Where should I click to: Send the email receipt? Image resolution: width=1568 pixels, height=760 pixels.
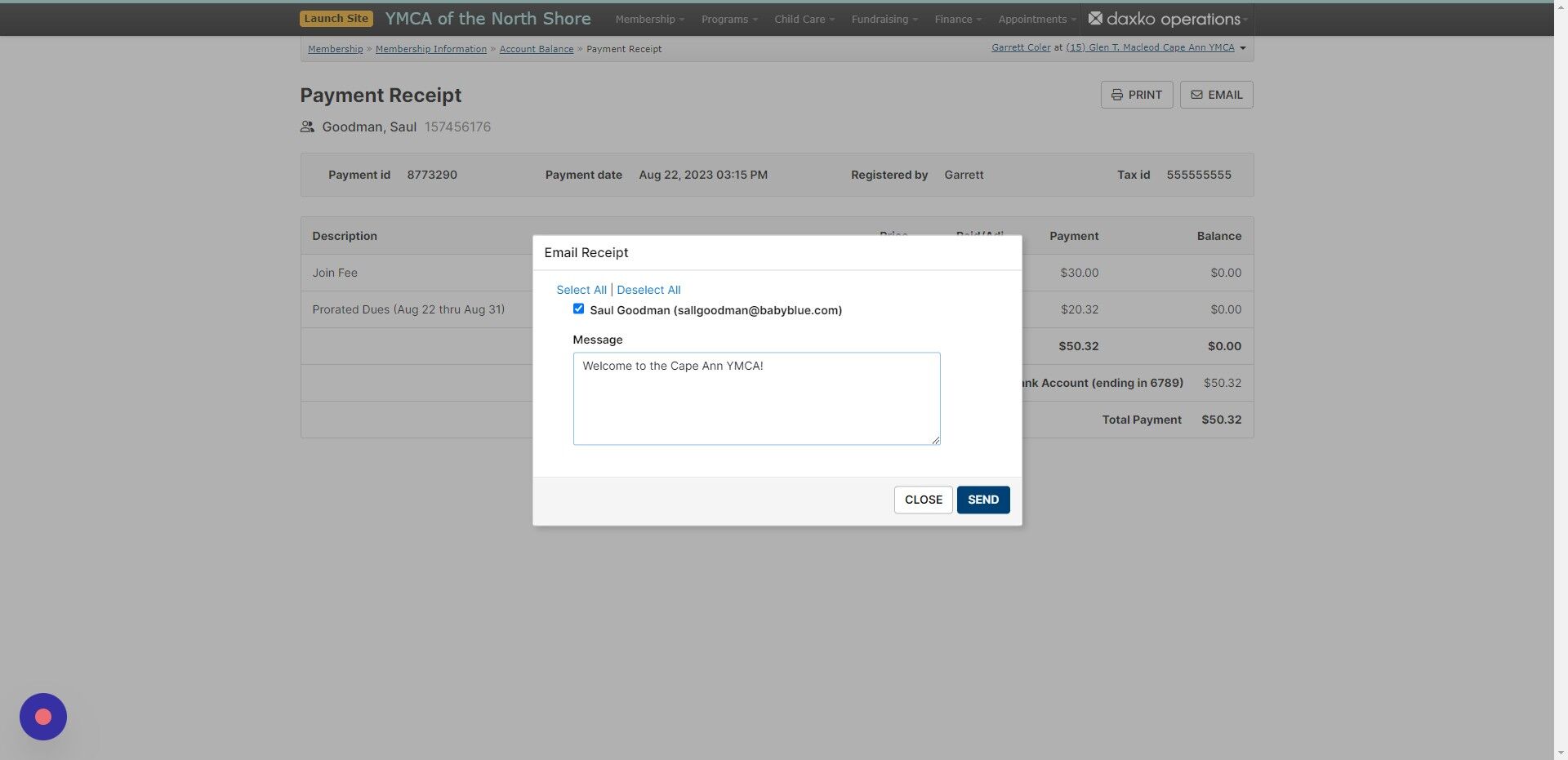(x=983, y=500)
